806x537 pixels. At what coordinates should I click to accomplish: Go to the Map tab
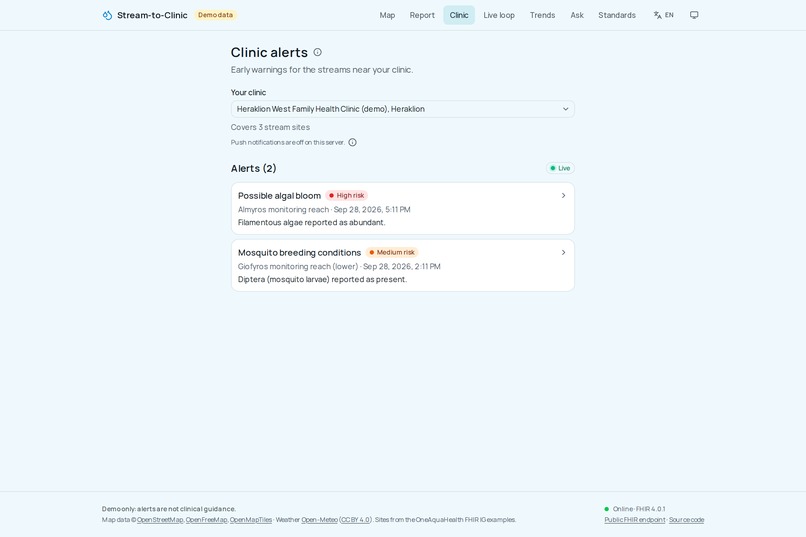(x=387, y=15)
